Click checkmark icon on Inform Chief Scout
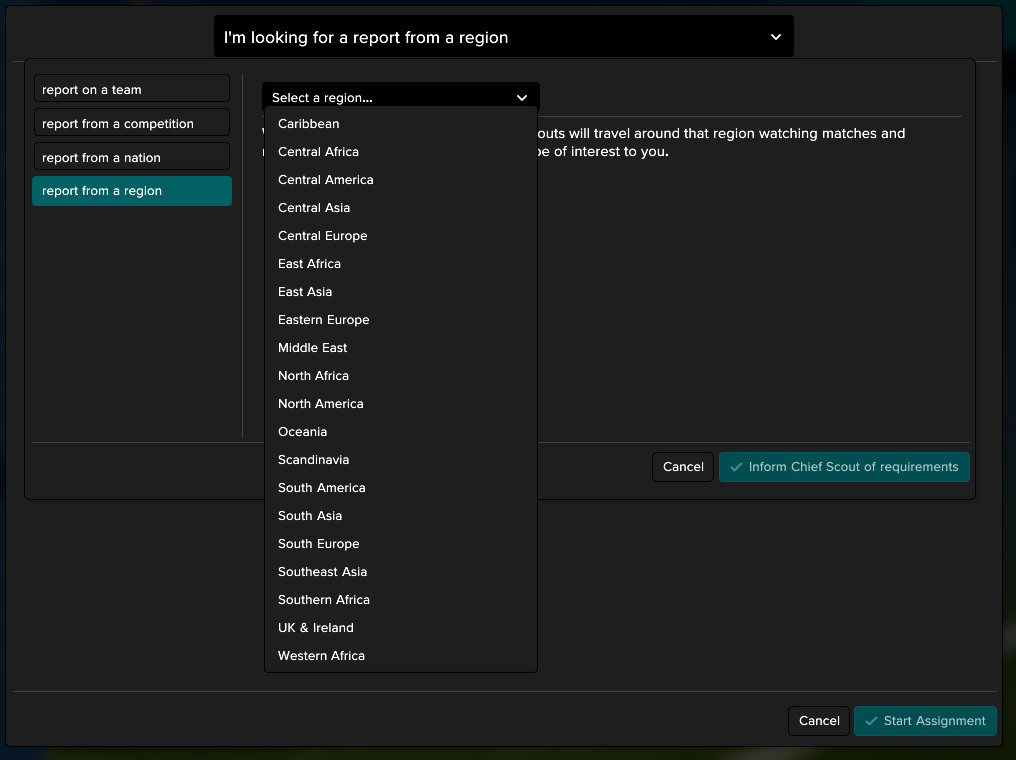Viewport: 1016px width, 760px height. tap(736, 467)
